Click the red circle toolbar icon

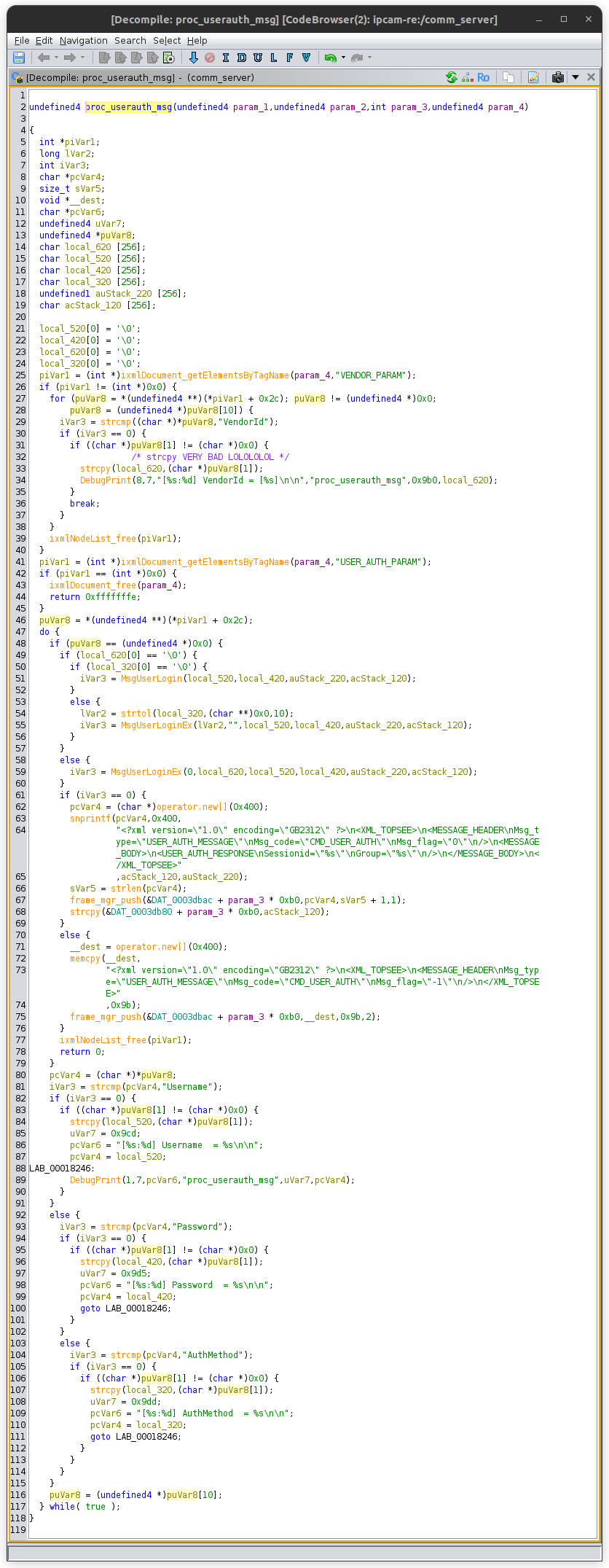(x=210, y=58)
